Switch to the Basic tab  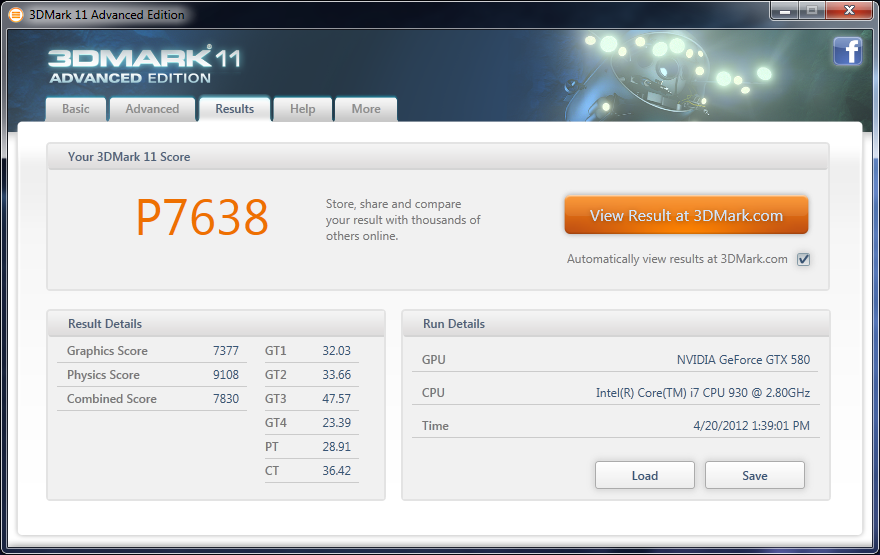tap(76, 109)
